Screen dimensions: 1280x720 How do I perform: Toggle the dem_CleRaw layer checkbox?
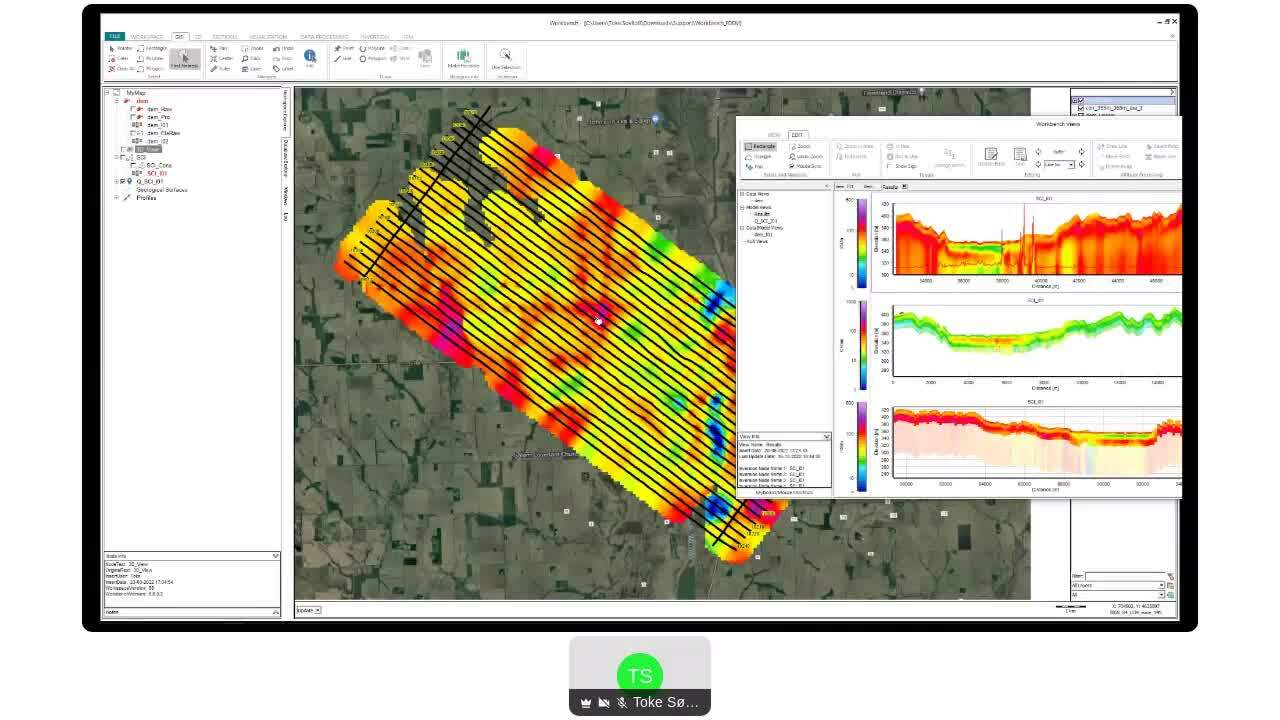(x=133, y=133)
